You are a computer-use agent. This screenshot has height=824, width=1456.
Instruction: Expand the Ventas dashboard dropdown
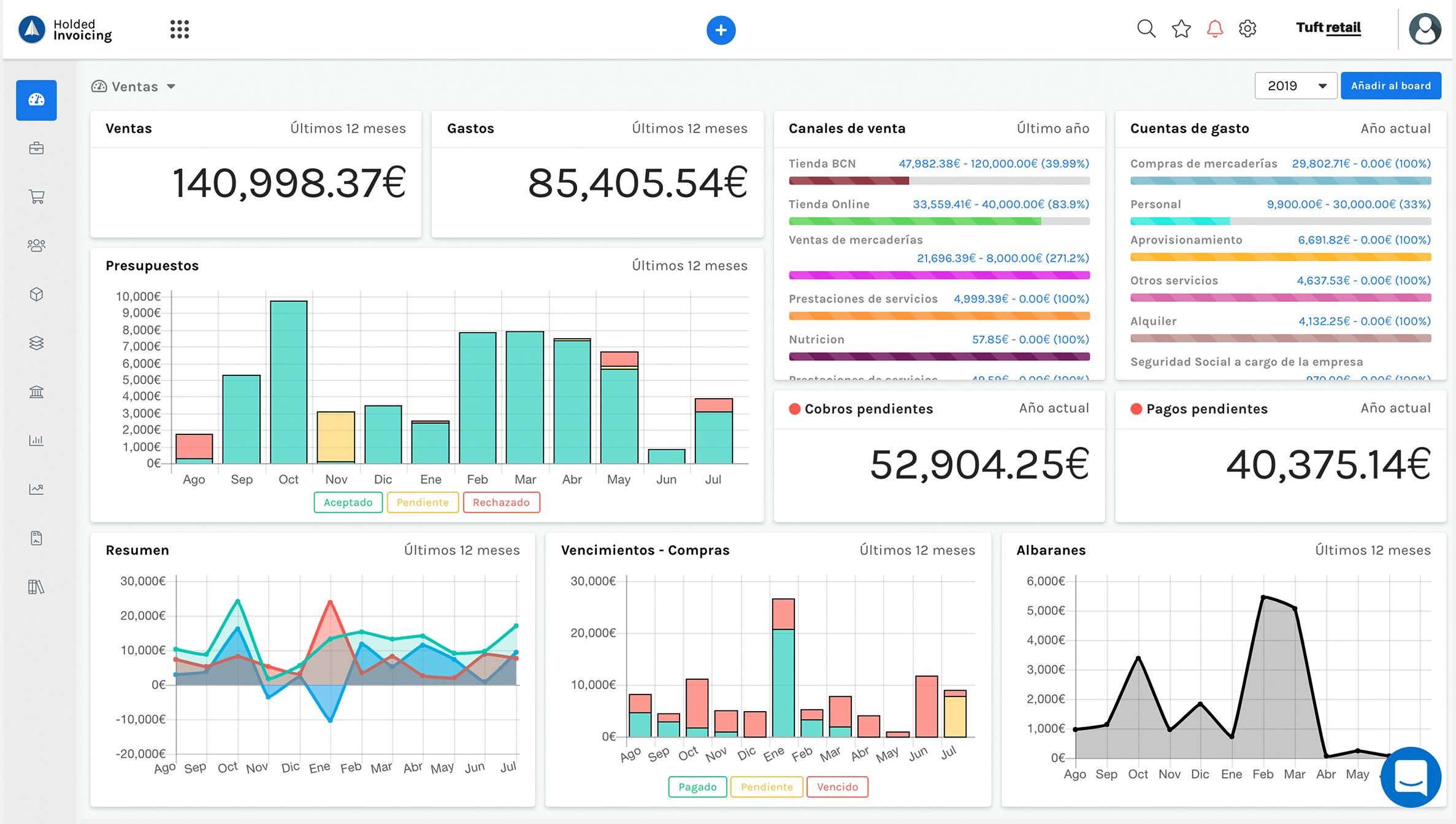[x=134, y=87]
